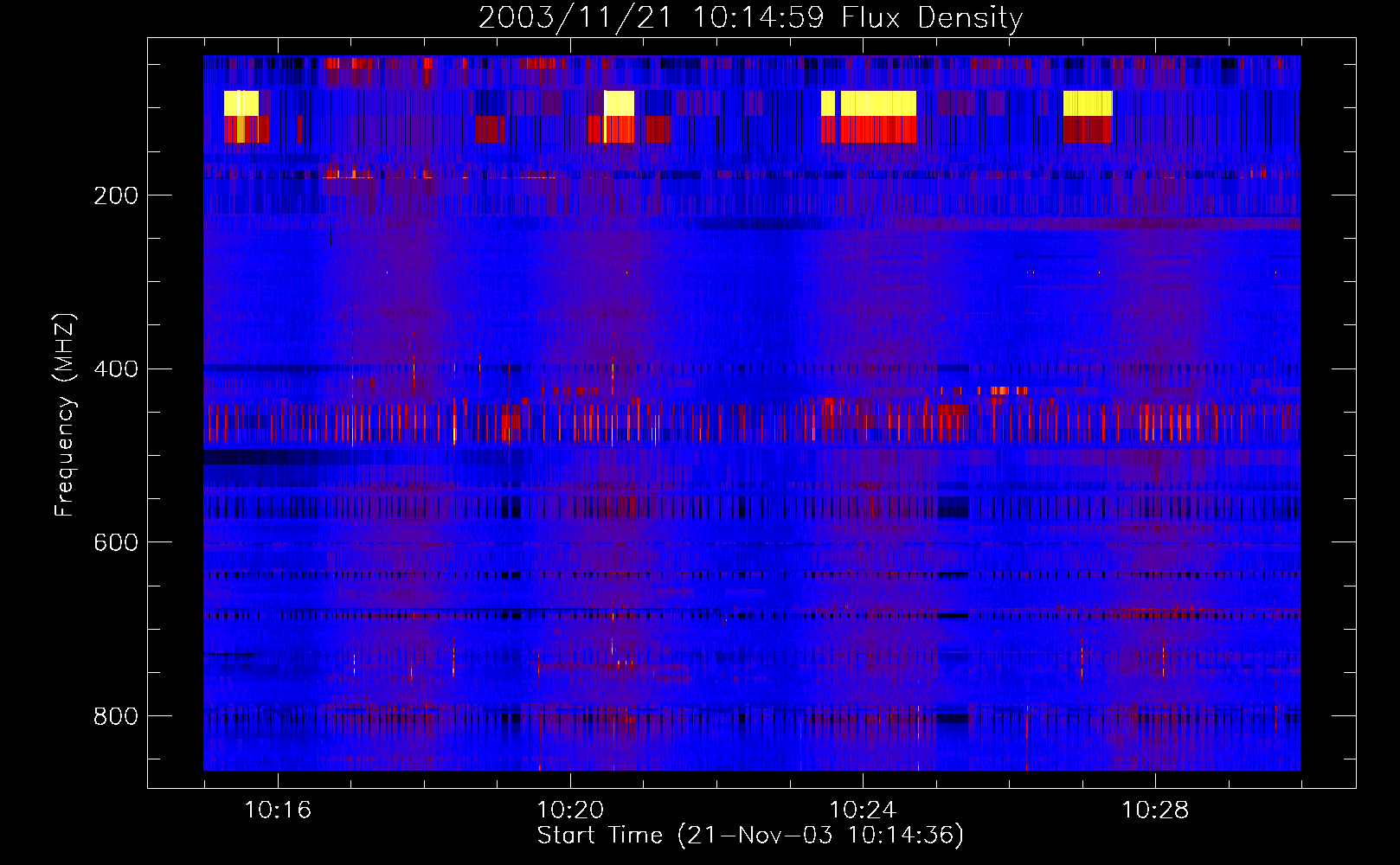Screen dimensions: 1400x865
Task: Click the 'Start Time (21-Nov-03 10:14:36)' label
Action: point(750,836)
